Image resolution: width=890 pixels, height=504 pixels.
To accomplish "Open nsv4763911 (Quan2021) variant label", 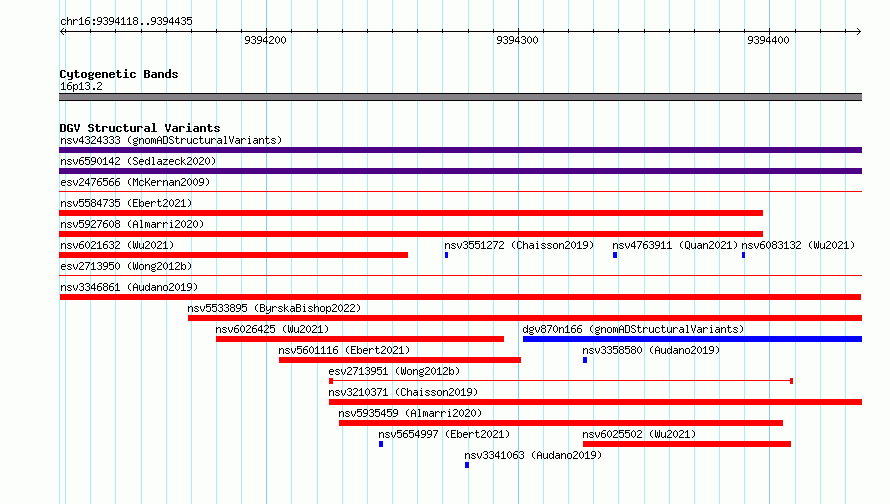I will (675, 245).
